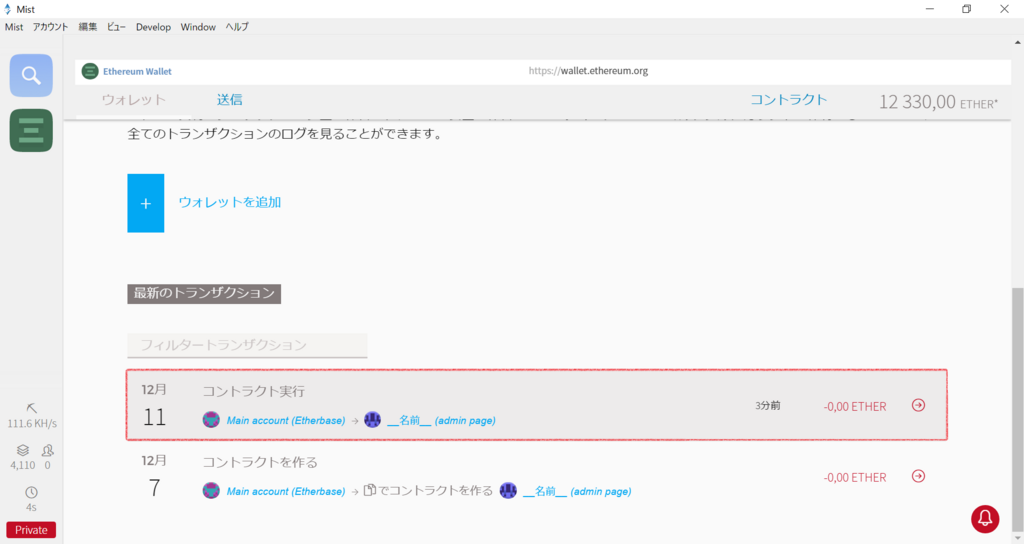Click the blue plus add wallet tile
This screenshot has height=544, width=1024.
tap(146, 203)
